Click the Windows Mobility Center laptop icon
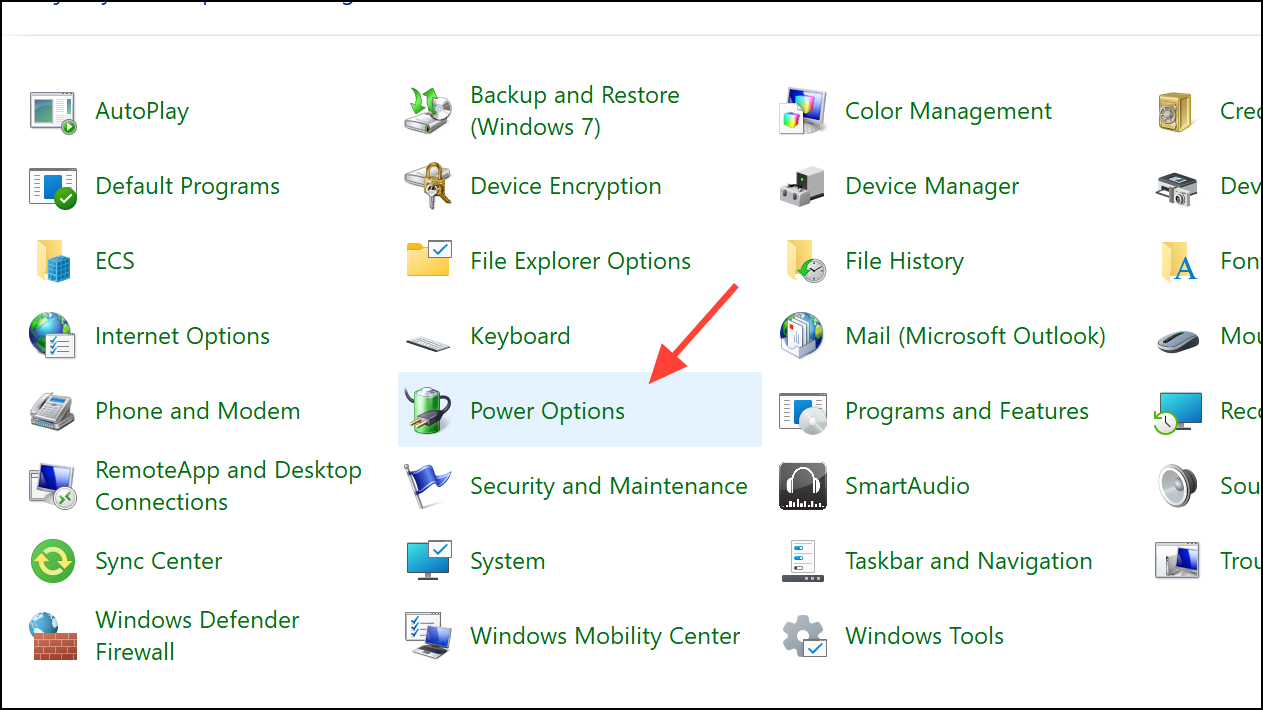Screen dimensions: 1263x710 pos(428,635)
